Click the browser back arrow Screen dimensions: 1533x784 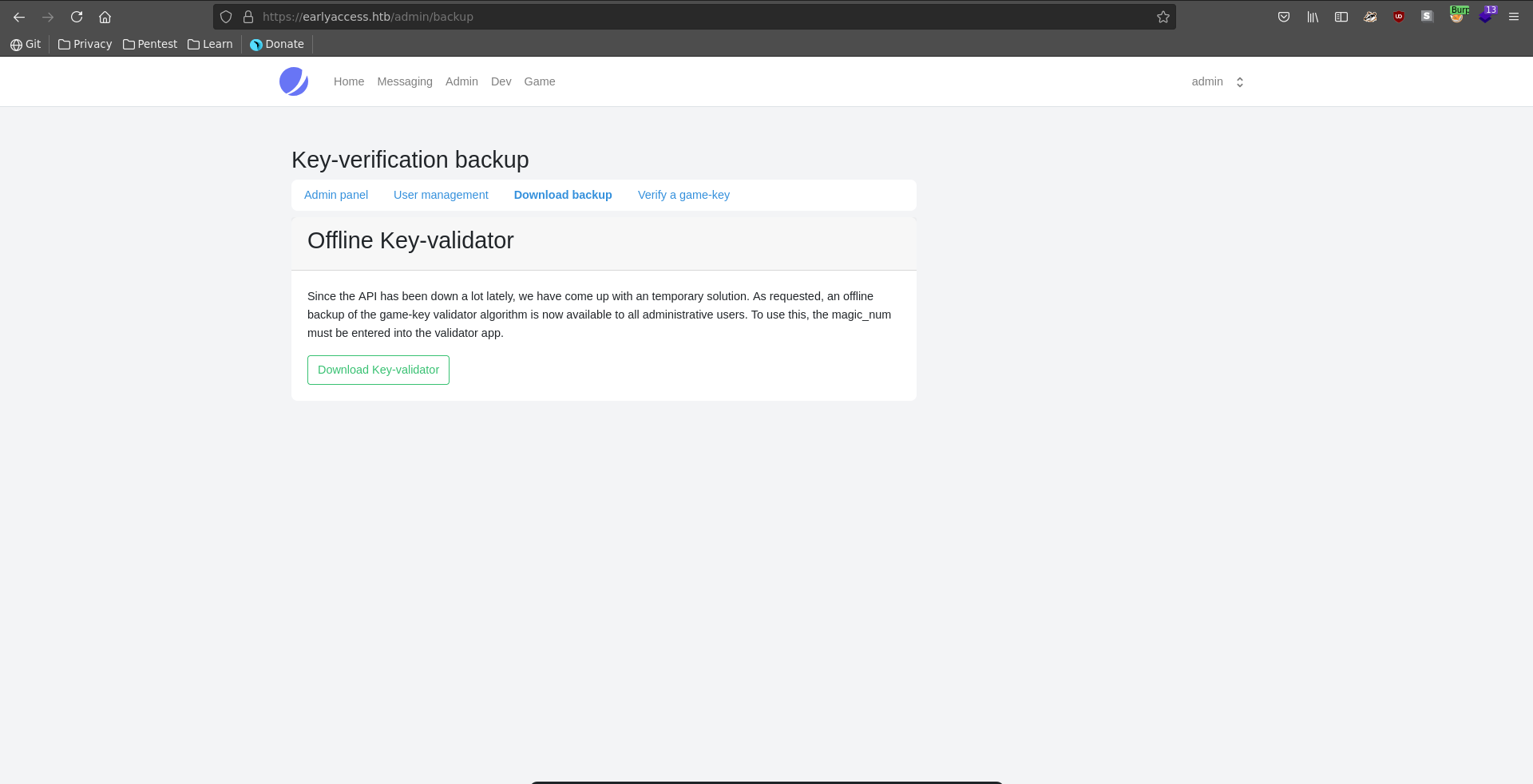point(19,17)
